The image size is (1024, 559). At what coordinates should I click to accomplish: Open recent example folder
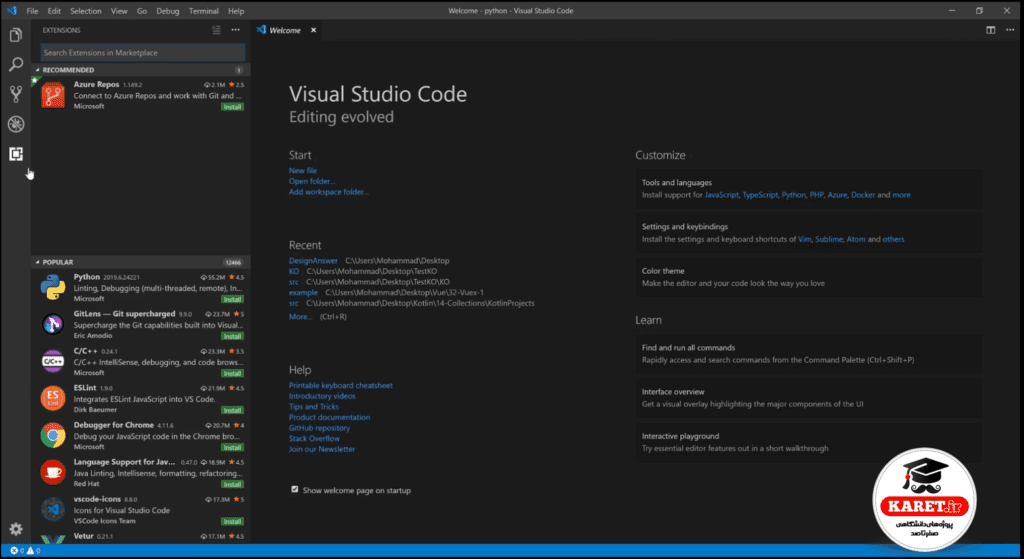[x=304, y=293]
